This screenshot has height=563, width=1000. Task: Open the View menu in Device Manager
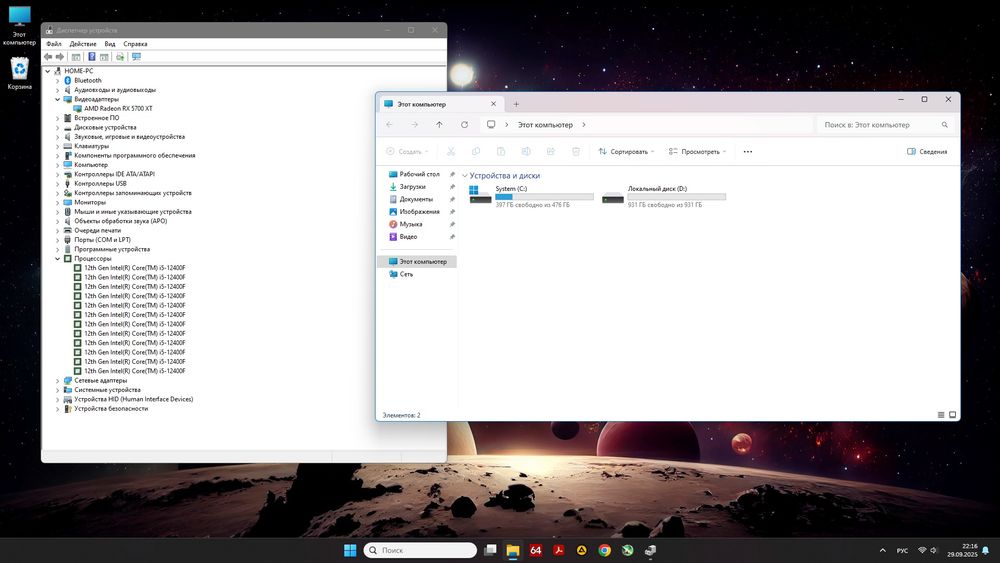(x=110, y=44)
